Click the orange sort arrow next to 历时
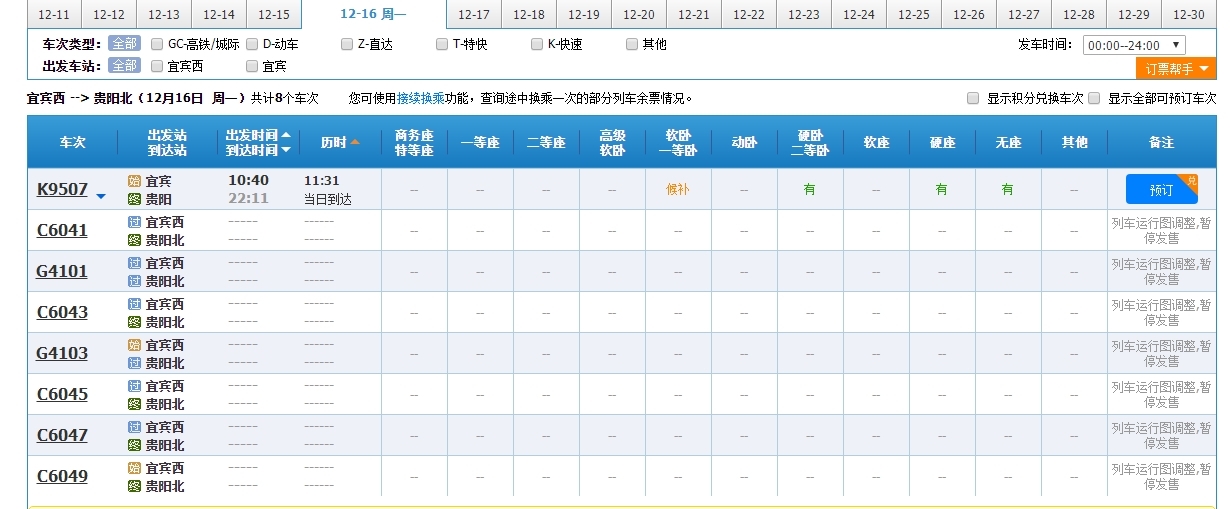The height and width of the screenshot is (509, 1230). click(355, 143)
